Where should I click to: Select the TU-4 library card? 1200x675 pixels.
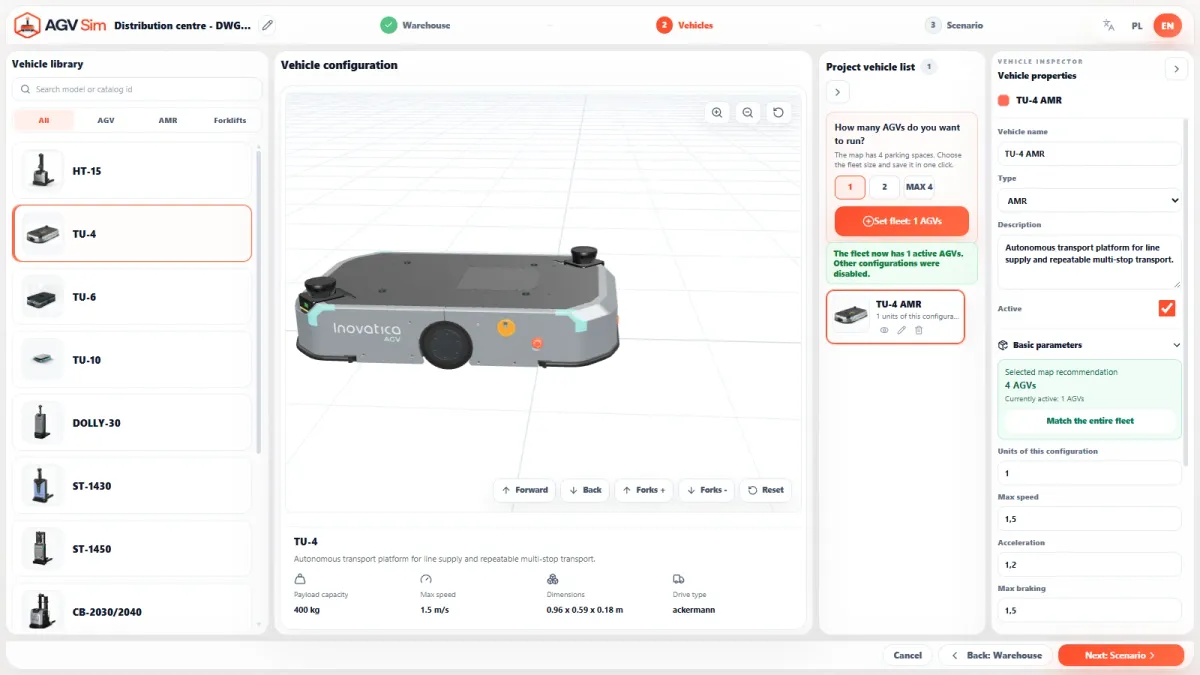point(132,234)
